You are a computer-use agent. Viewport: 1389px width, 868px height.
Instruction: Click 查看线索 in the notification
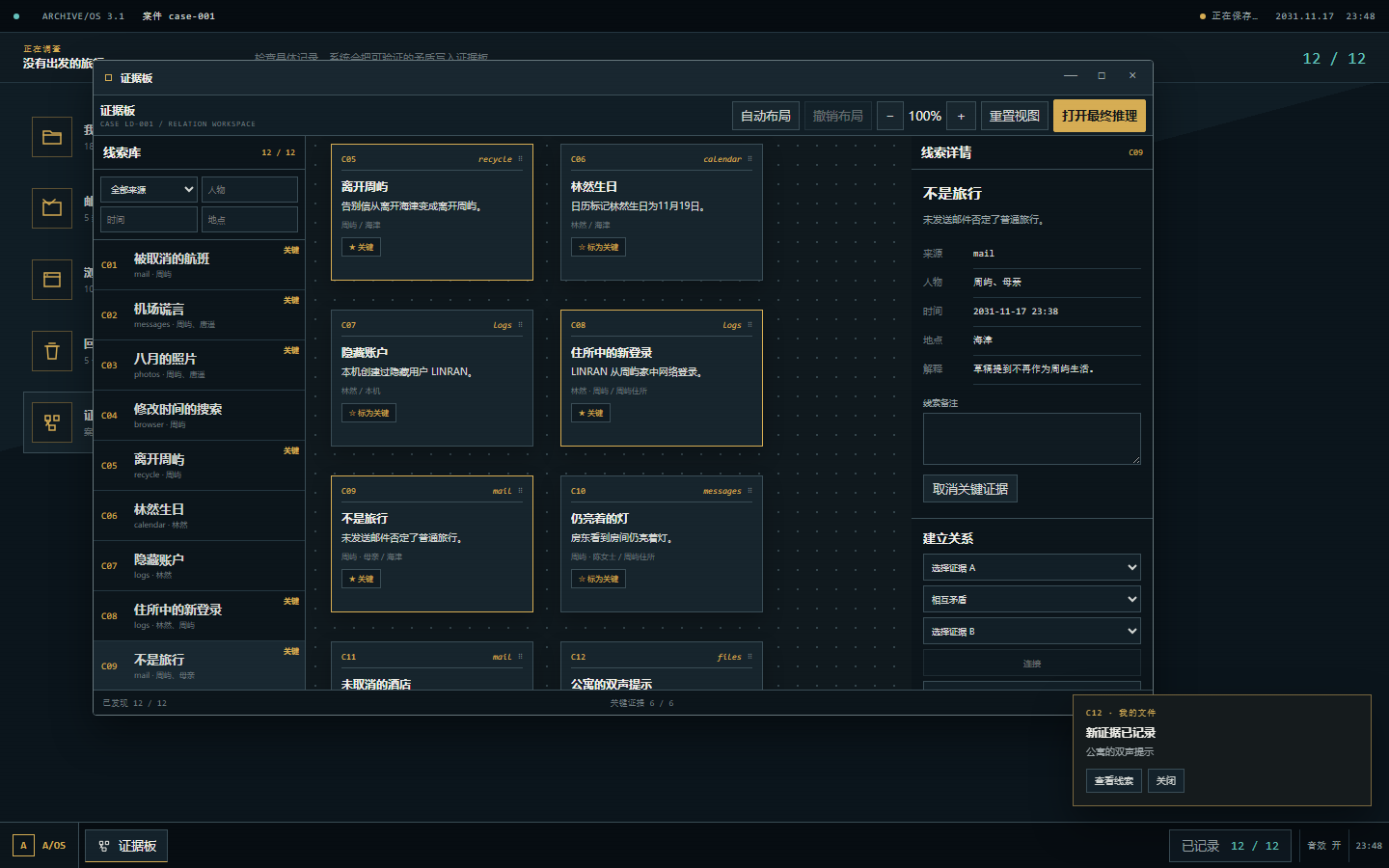tap(1114, 780)
